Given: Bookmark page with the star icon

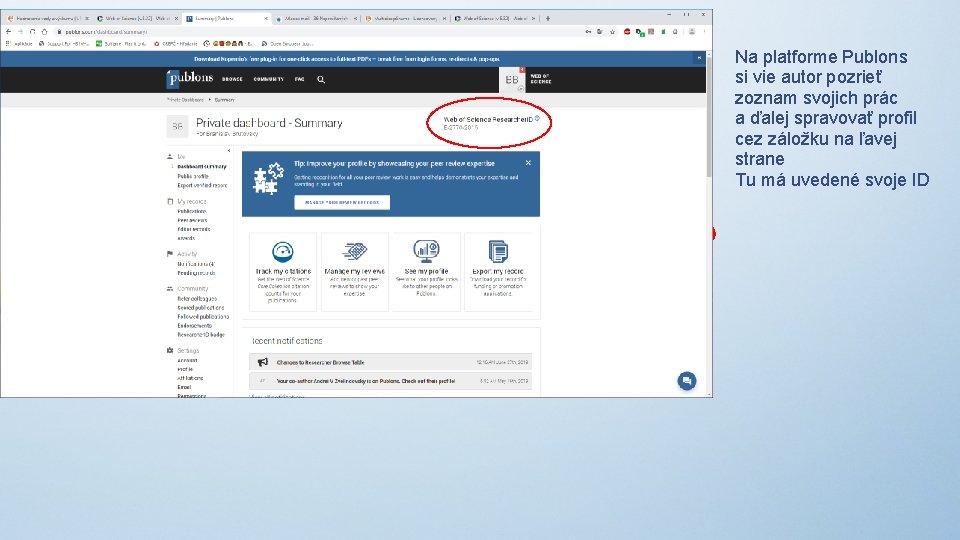Looking at the screenshot, I should (612, 32).
